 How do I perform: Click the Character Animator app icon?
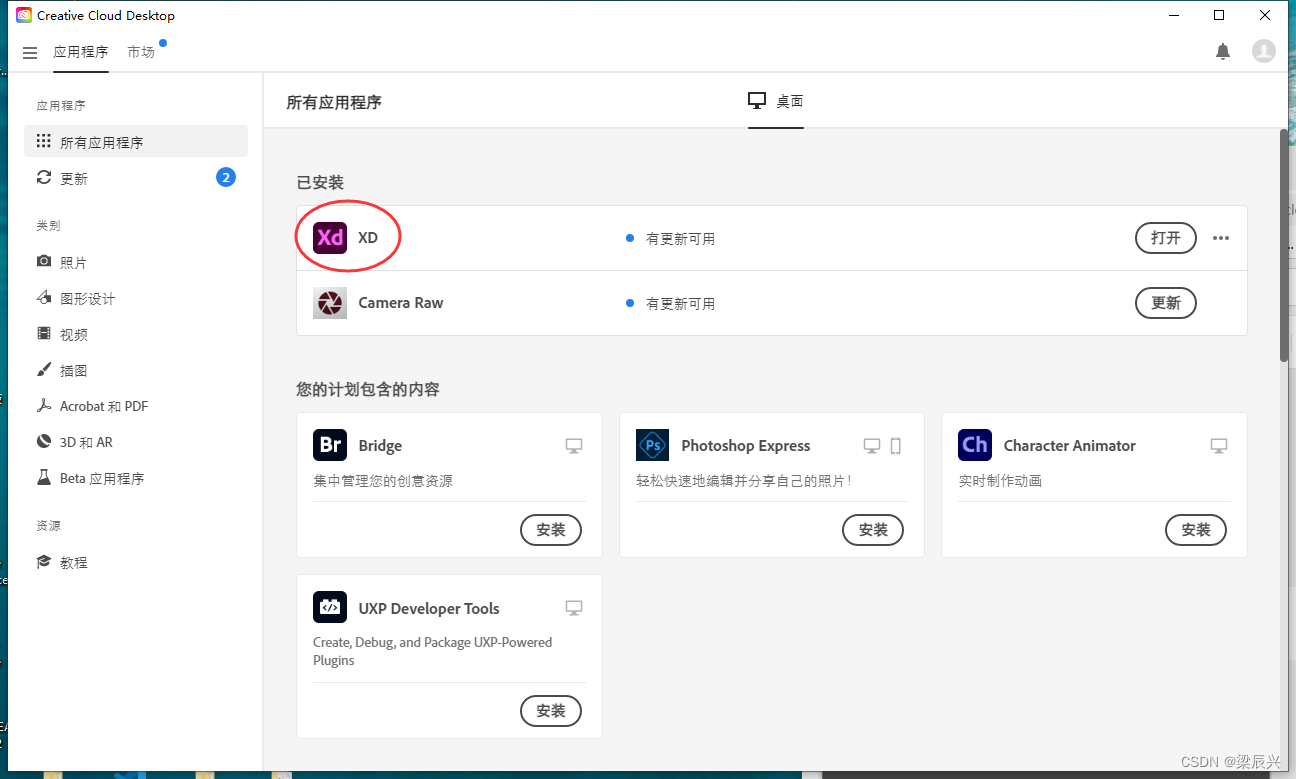tap(975, 445)
